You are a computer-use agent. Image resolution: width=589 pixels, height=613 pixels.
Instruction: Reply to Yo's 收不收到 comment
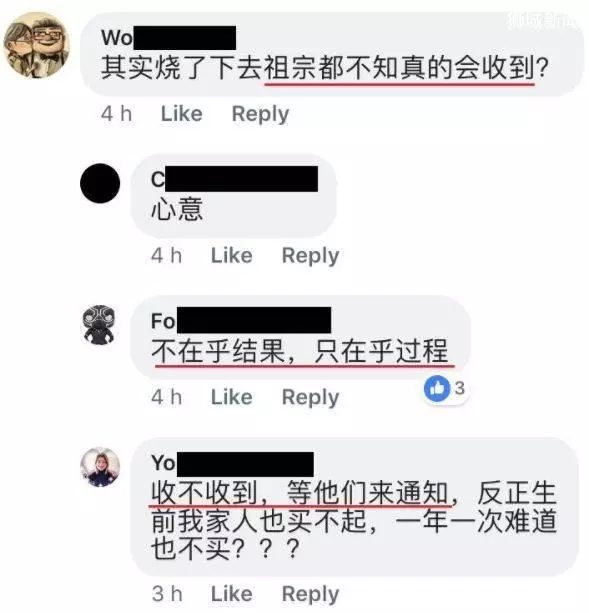click(x=310, y=595)
